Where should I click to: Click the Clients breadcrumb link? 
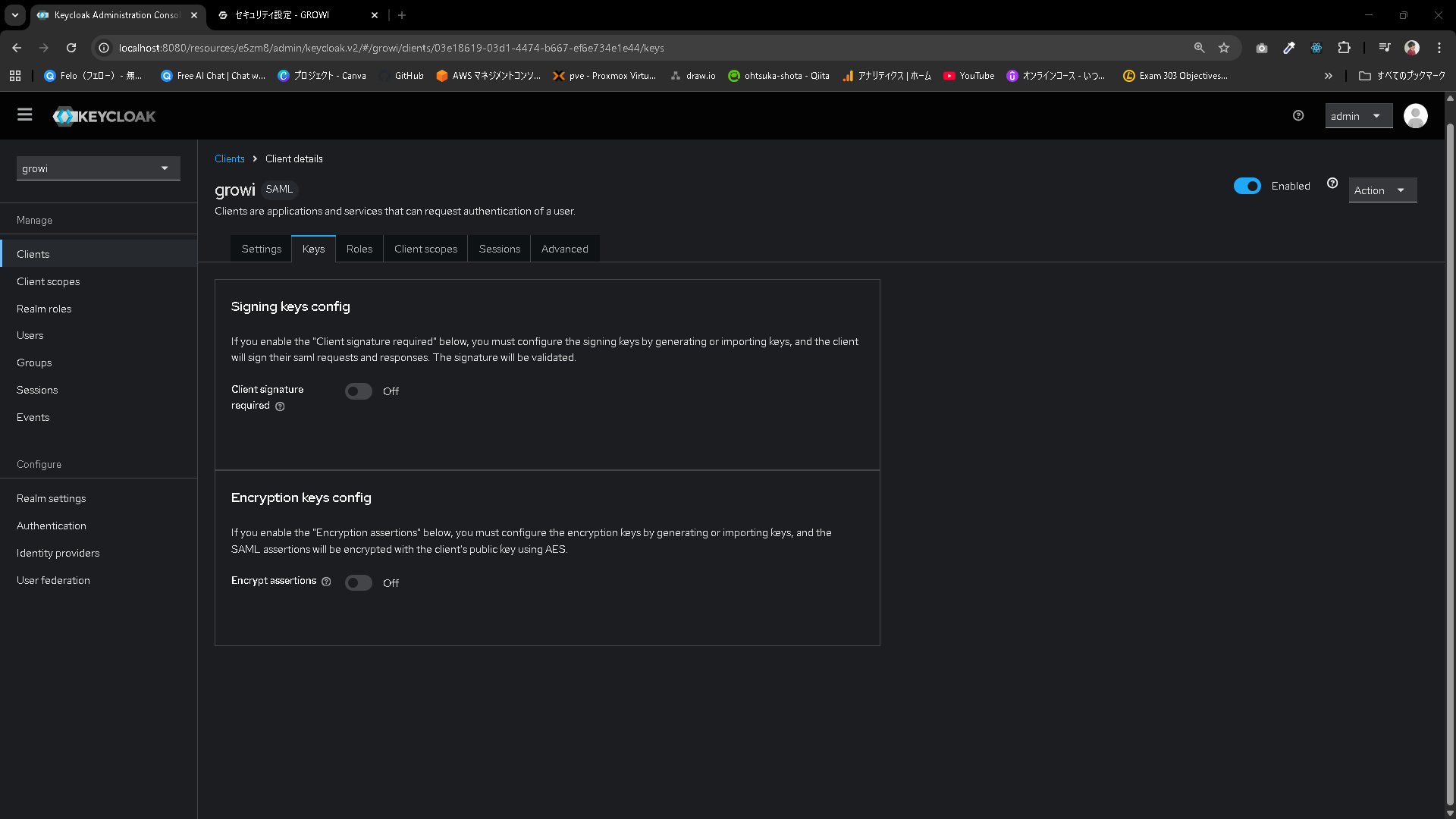point(229,158)
